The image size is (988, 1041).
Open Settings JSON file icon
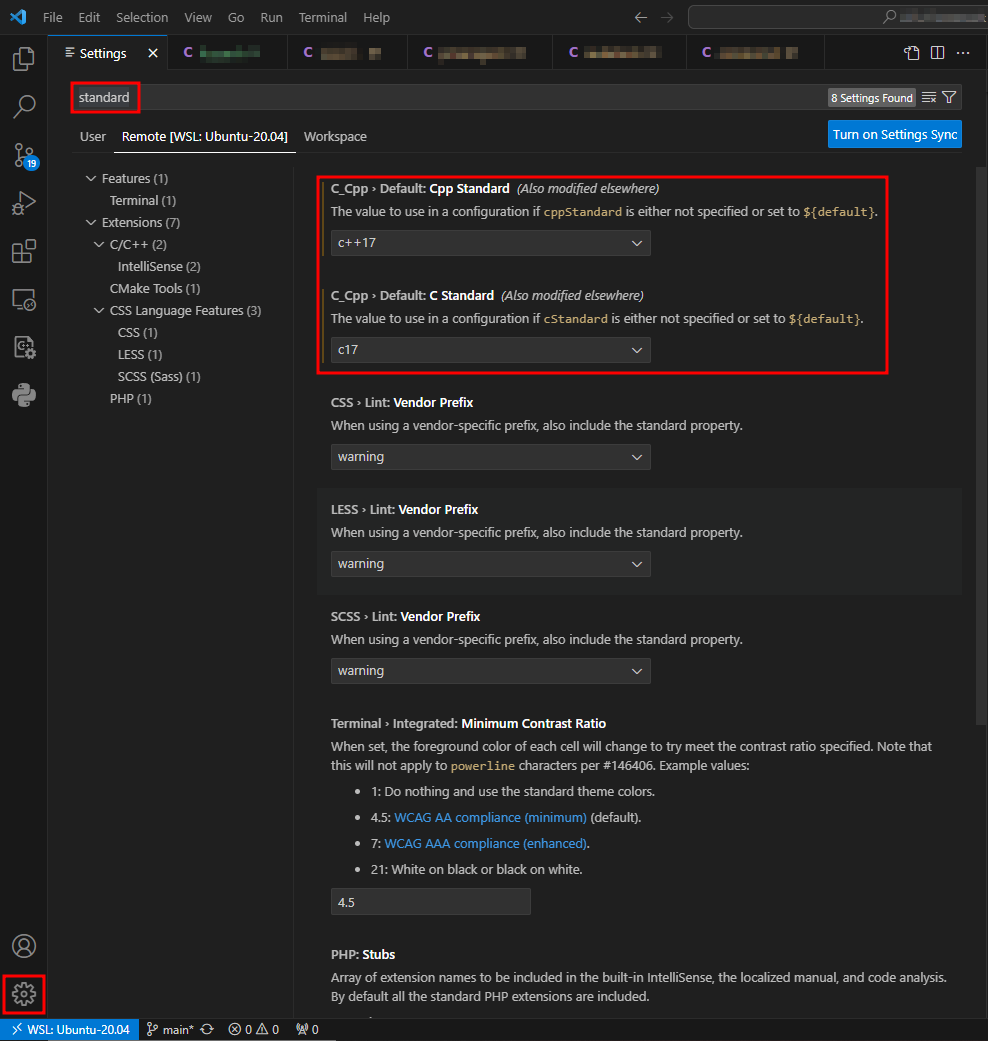pos(912,53)
